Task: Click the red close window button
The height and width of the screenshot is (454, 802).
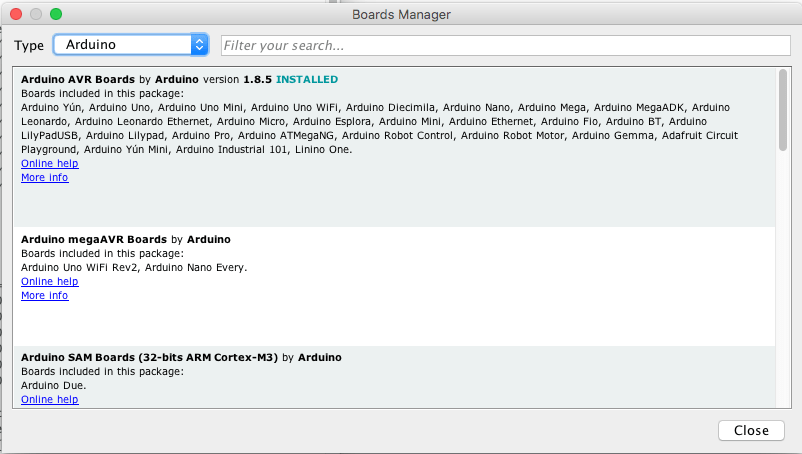Action: 16,14
